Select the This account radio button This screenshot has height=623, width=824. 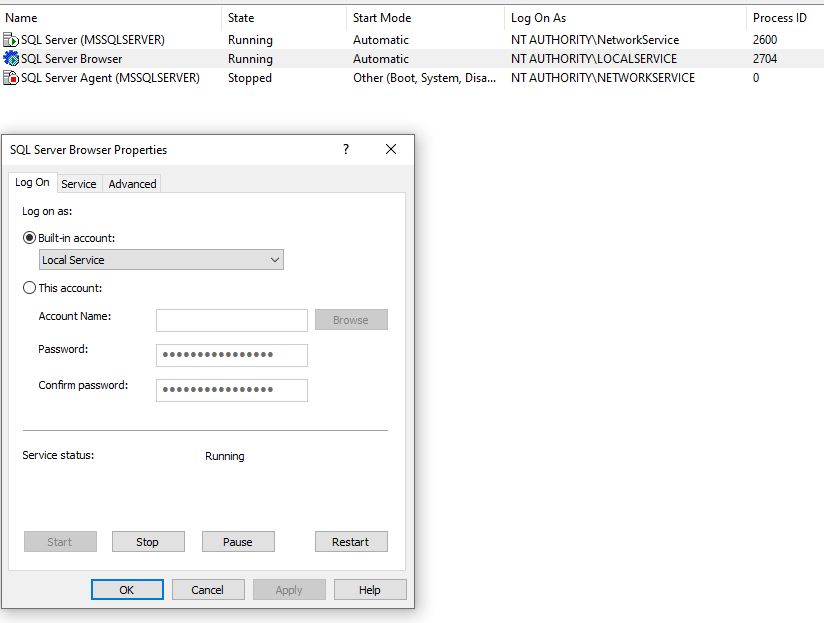point(29,288)
